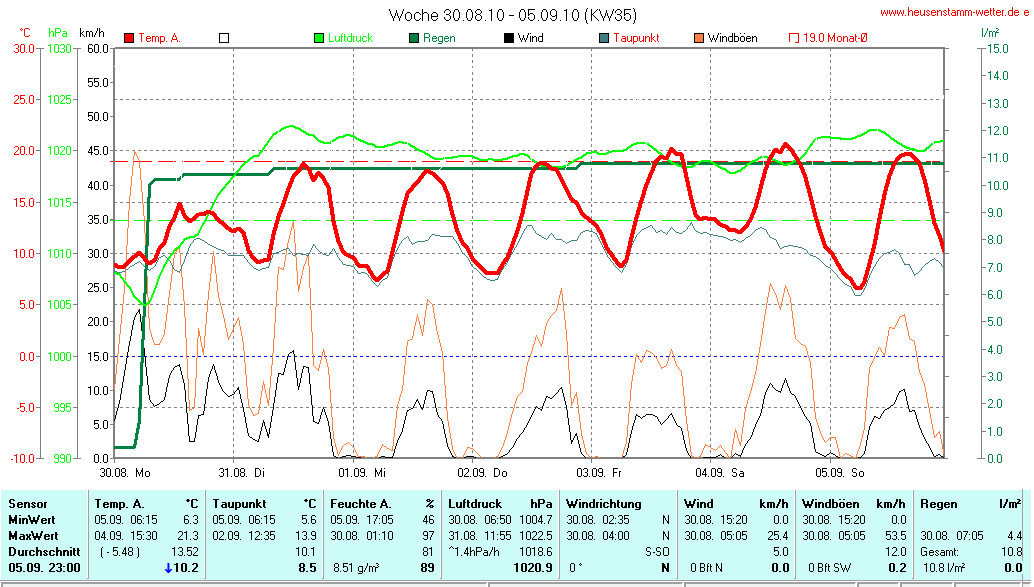The image size is (1034, 587).
Task: Select the 05.09. So date label
Action: click(x=840, y=472)
